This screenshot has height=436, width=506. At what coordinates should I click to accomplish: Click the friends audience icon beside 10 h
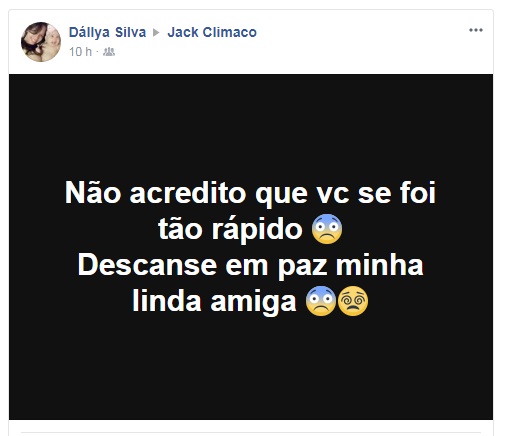(x=109, y=52)
